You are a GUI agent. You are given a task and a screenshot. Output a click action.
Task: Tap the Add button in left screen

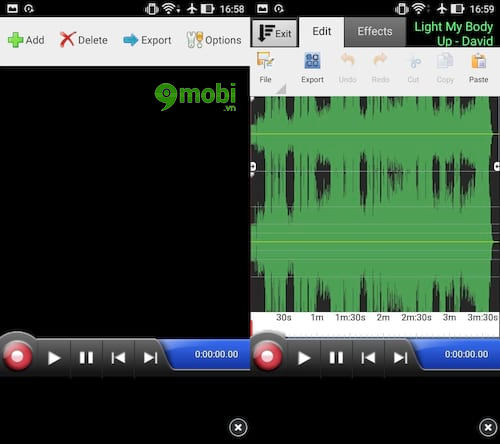click(26, 40)
